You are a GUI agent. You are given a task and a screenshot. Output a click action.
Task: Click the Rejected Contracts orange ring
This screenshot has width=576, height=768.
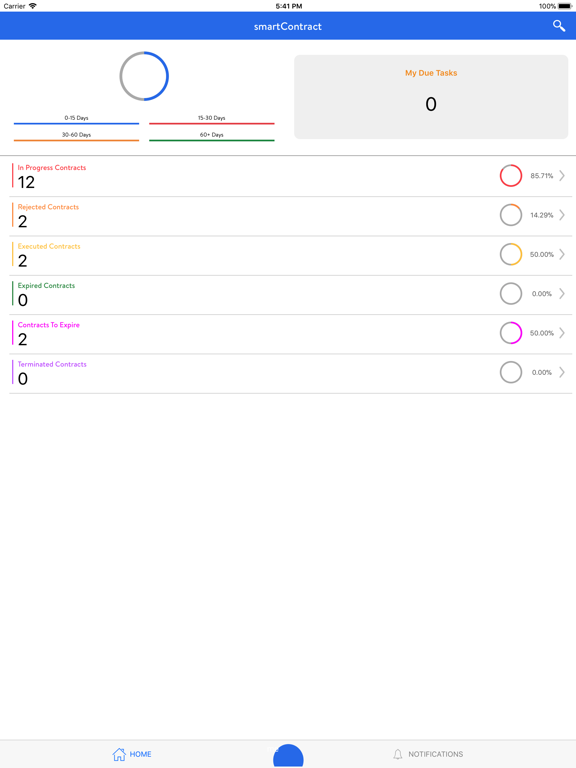point(511,215)
